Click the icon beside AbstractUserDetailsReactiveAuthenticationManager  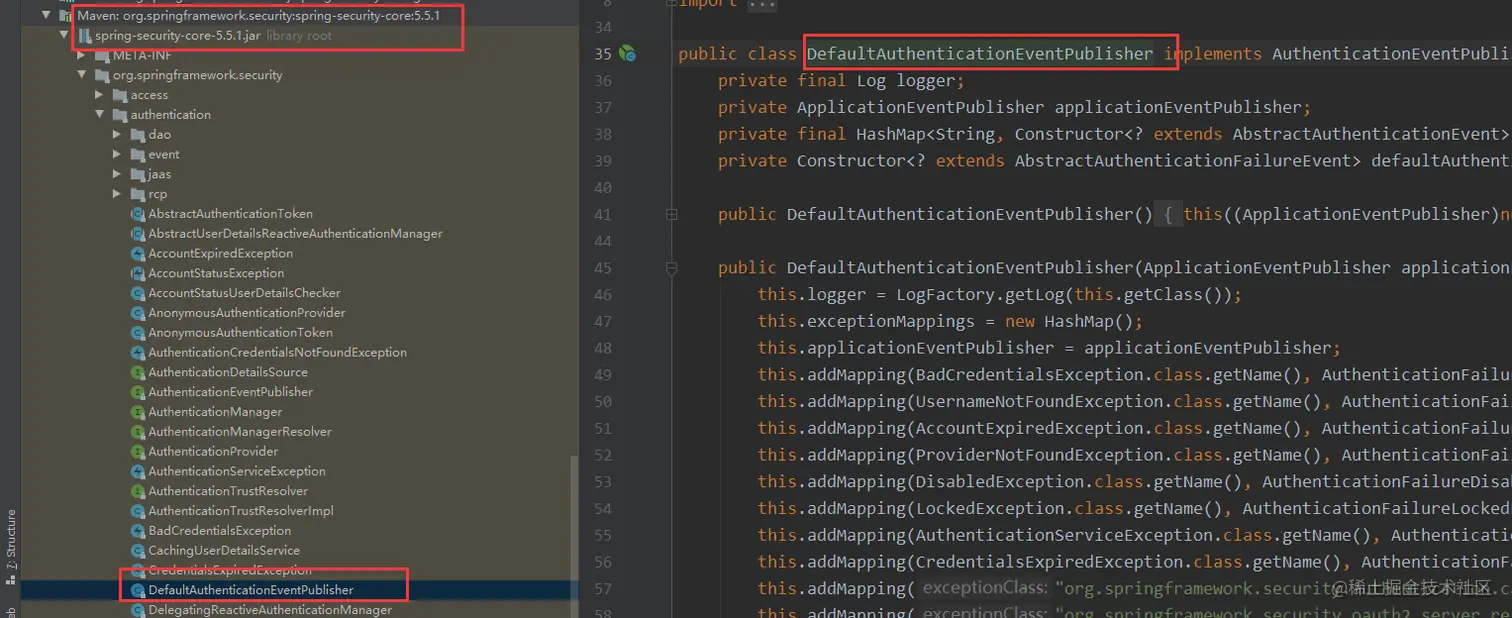(x=139, y=234)
